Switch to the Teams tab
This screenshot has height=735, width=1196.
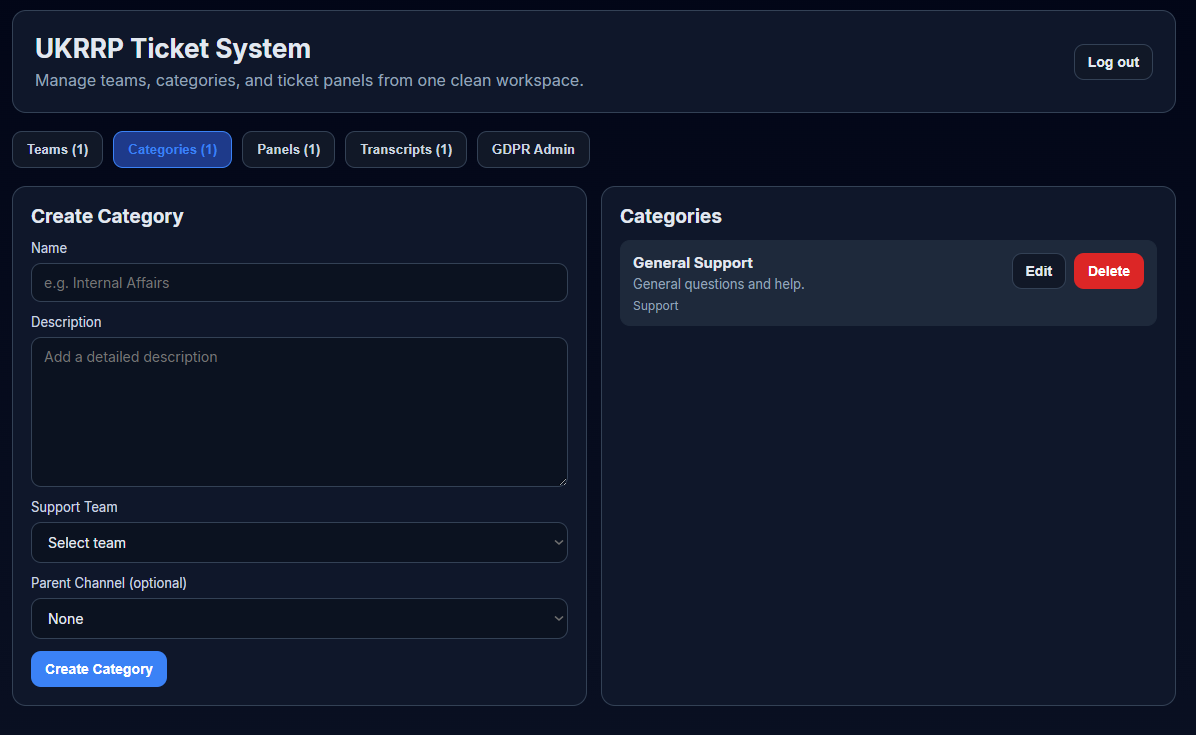[x=57, y=149]
